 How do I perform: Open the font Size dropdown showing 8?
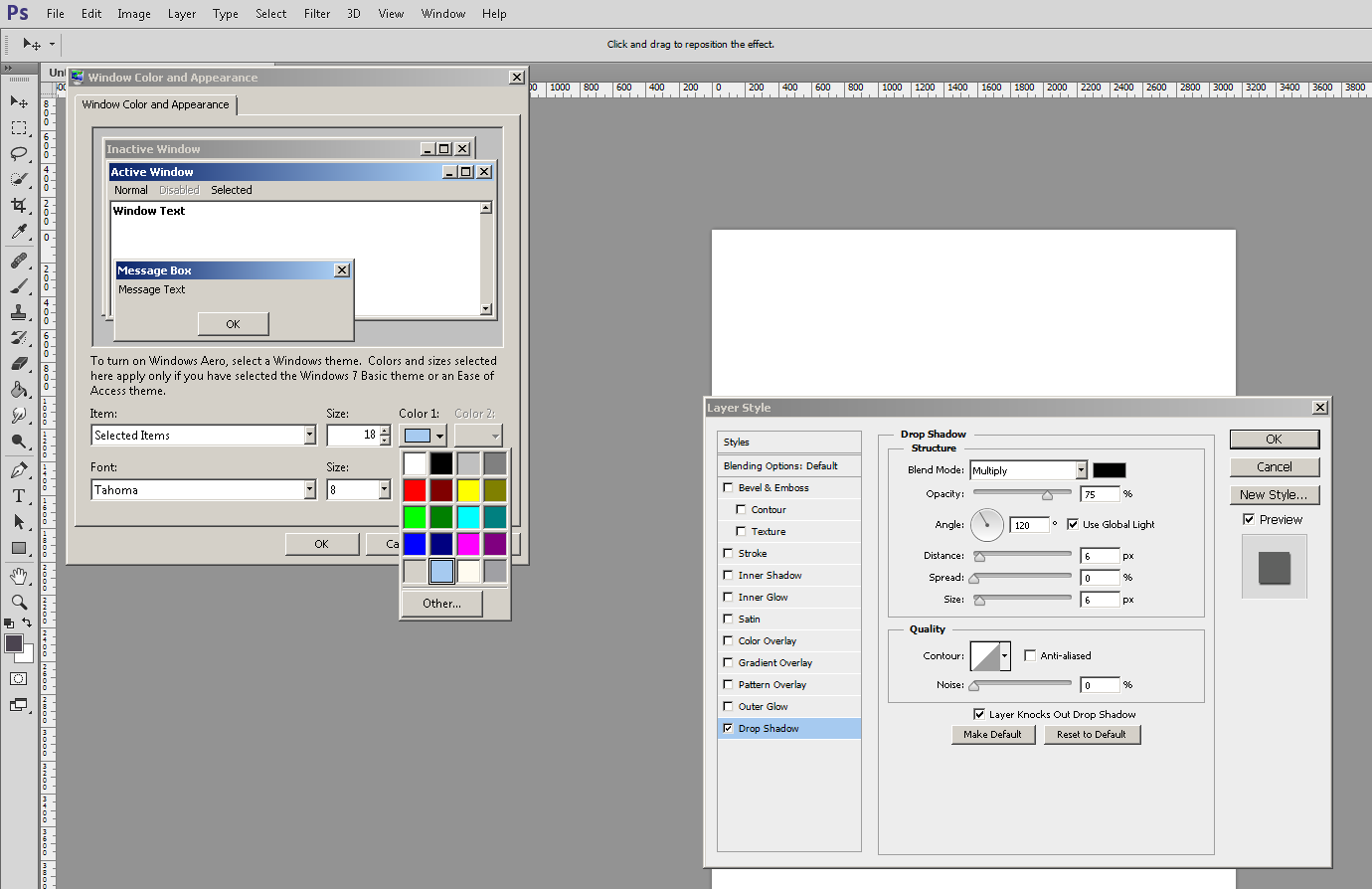359,490
